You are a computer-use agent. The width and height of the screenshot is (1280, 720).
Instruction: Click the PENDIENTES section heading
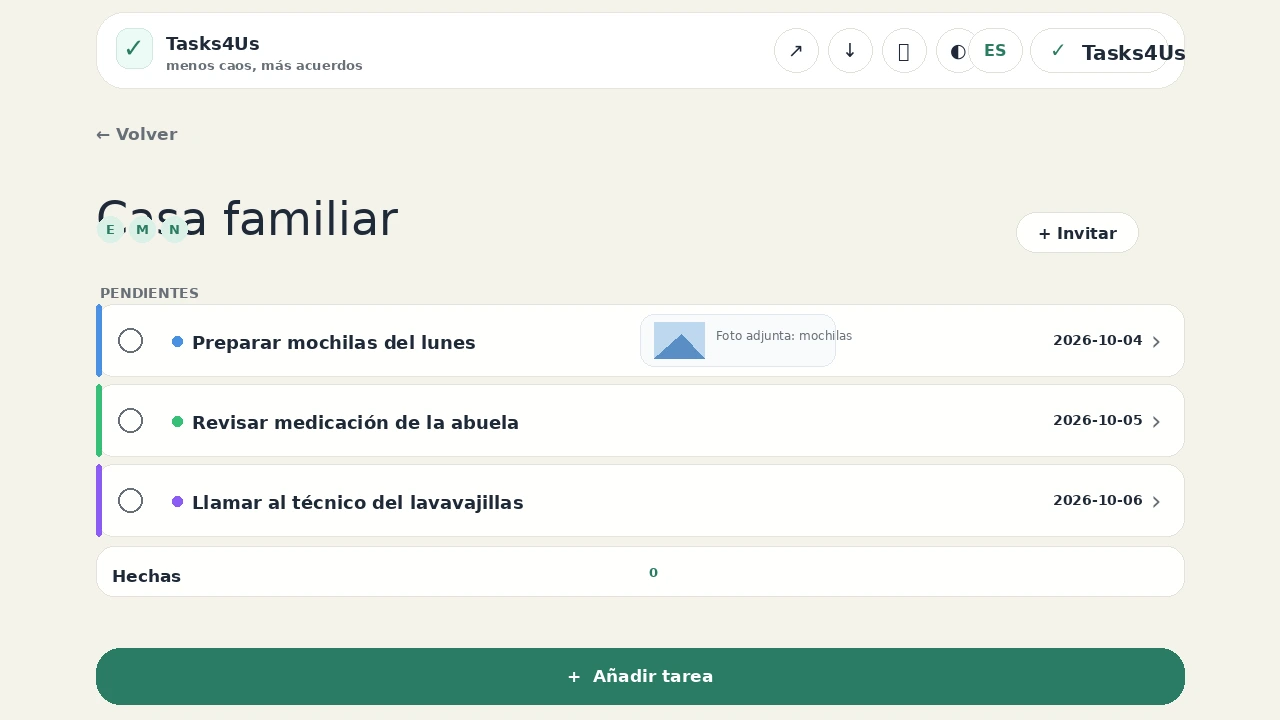click(x=149, y=294)
